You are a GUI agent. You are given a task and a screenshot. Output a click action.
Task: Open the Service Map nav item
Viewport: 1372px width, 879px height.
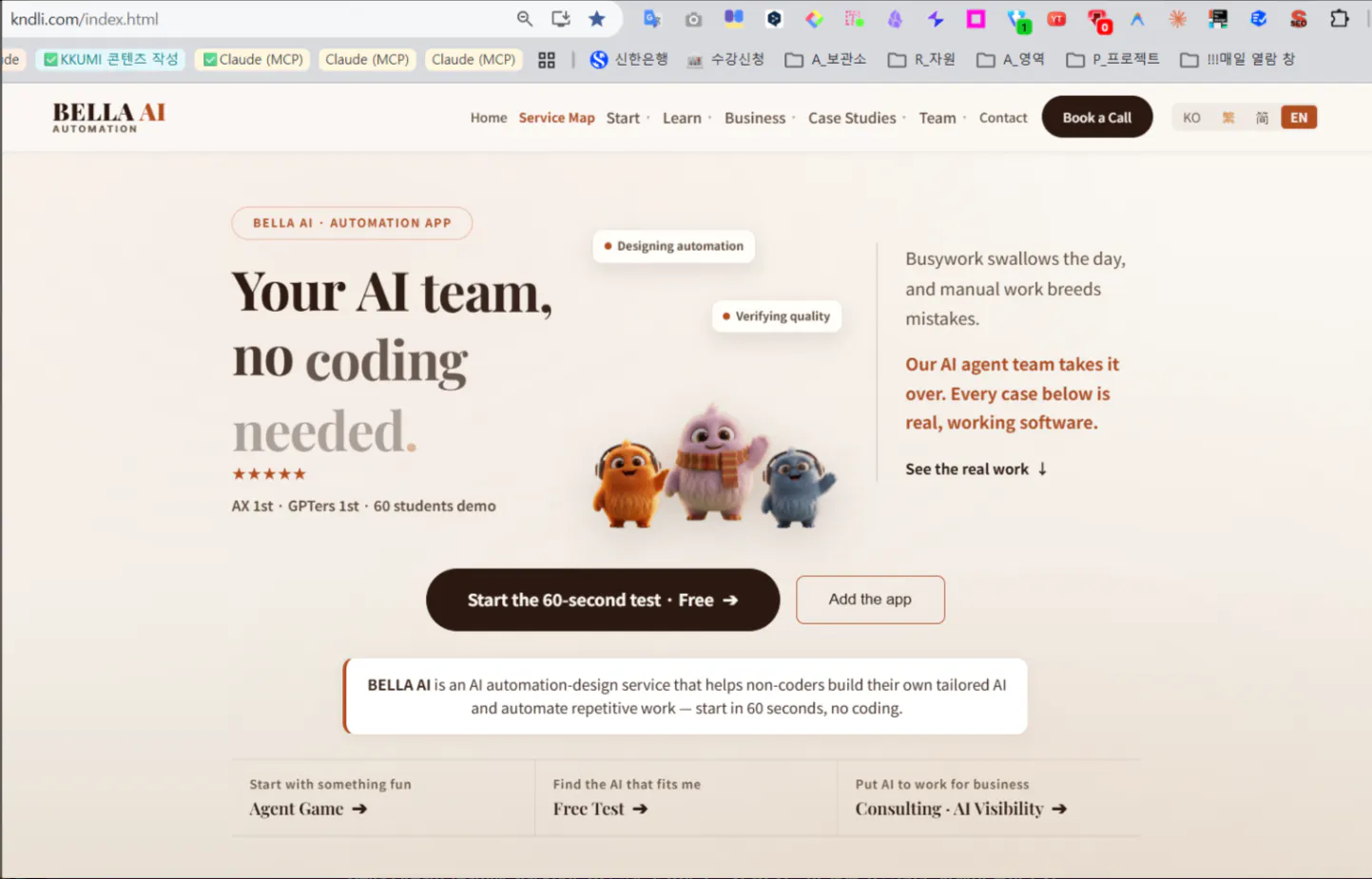556,118
